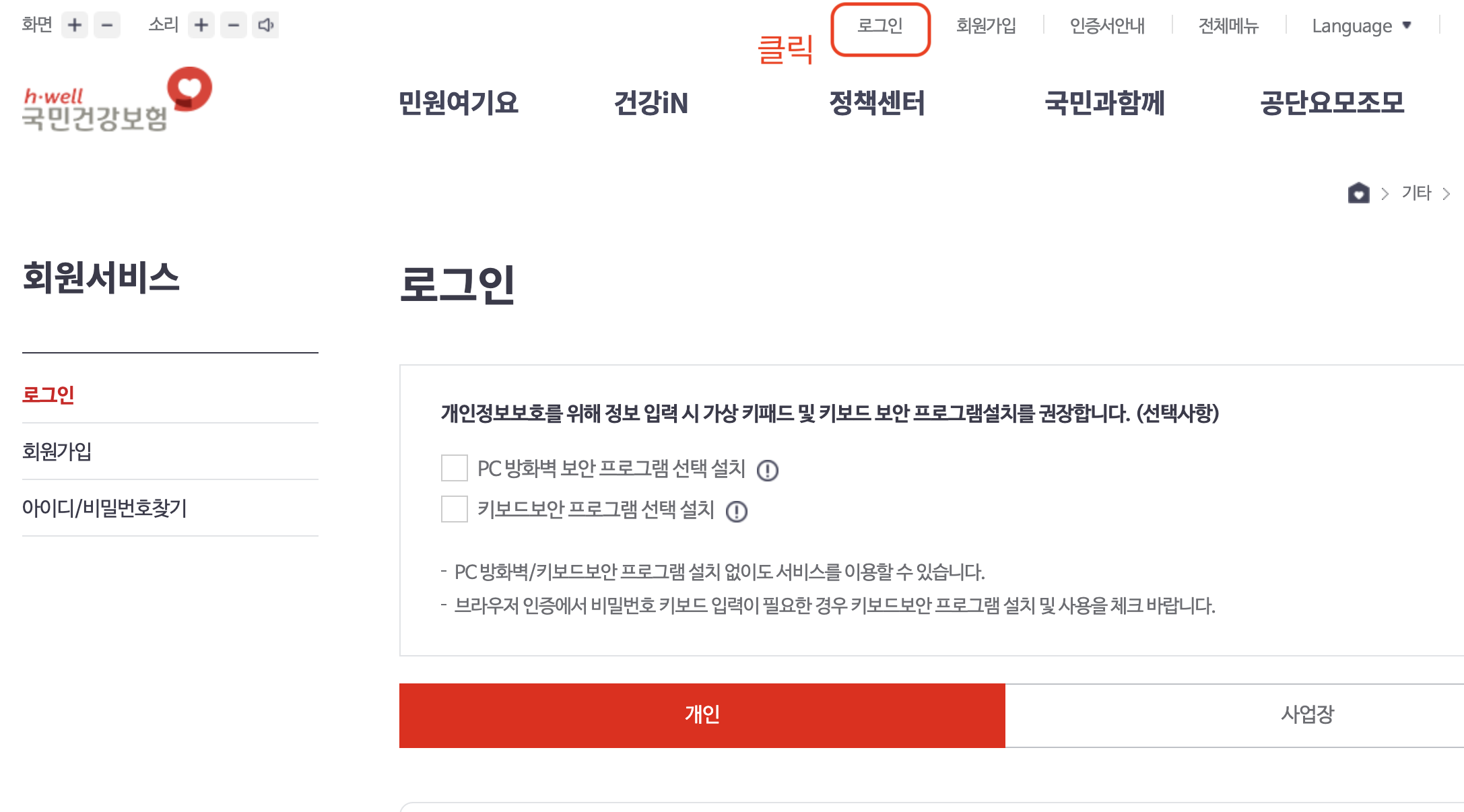Click the home icon in the breadcrumb
Viewport: 1464px width, 812px height.
point(1358,193)
